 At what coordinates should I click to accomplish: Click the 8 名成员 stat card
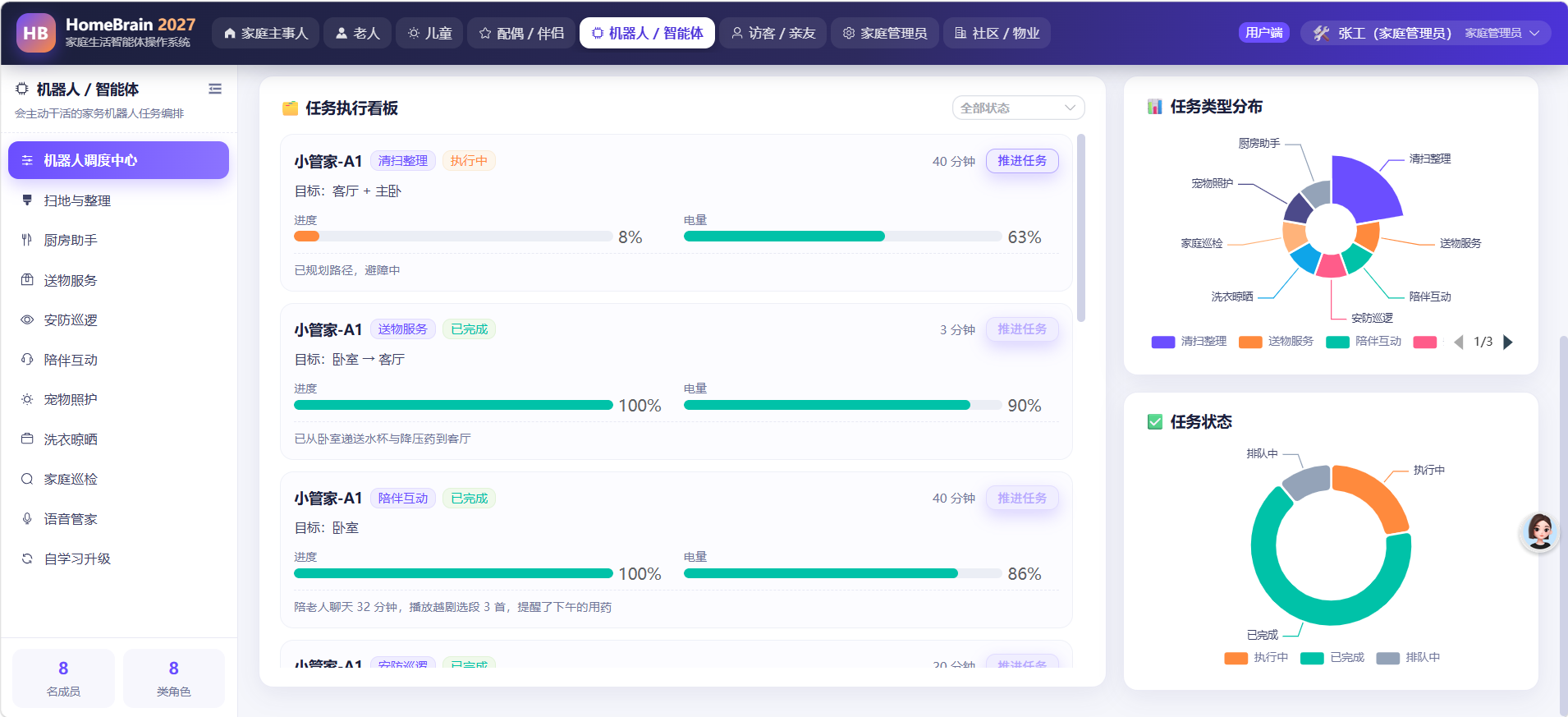63,678
